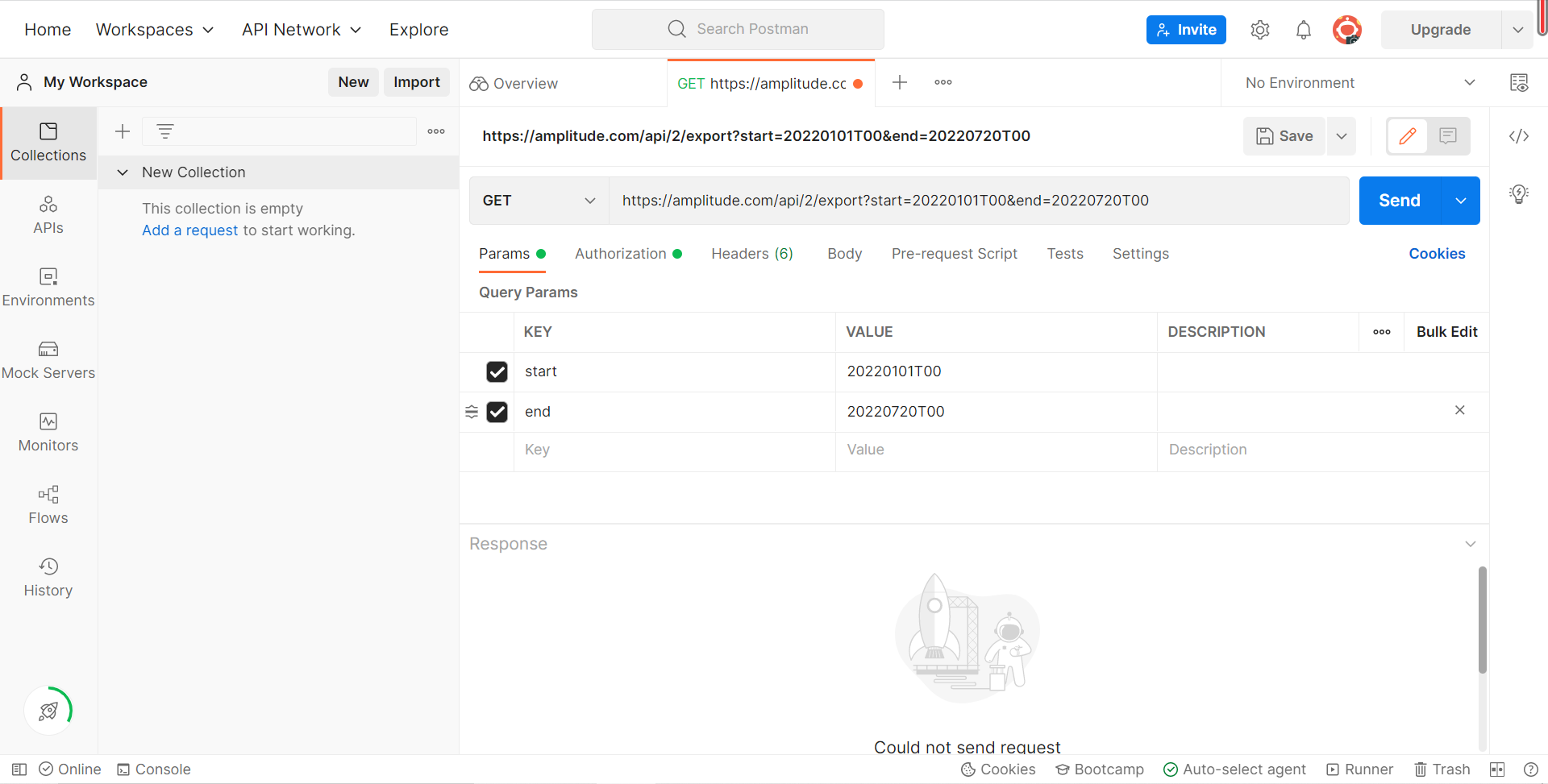The image size is (1548, 784).
Task: Toggle sidebar visibility in status bar
Action: [x=19, y=769]
